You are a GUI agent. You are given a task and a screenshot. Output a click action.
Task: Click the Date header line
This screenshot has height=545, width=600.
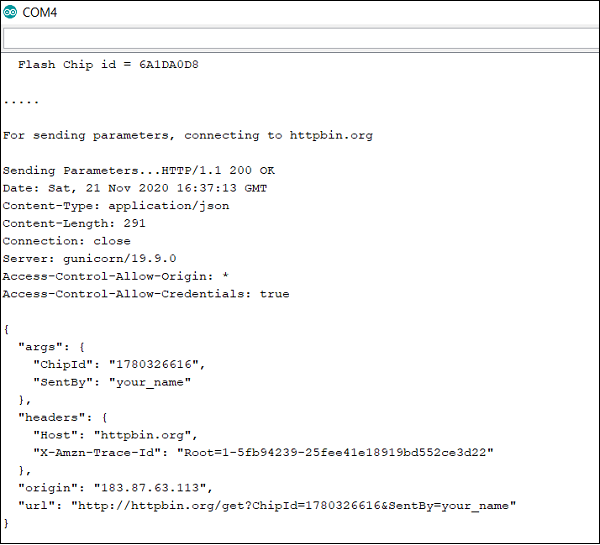pyautogui.click(x=135, y=188)
